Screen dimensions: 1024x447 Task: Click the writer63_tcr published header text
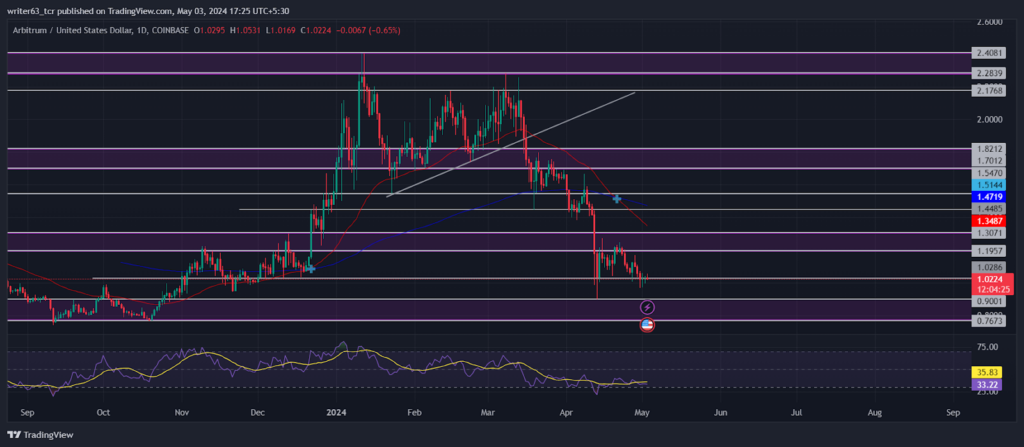pyautogui.click(x=150, y=10)
